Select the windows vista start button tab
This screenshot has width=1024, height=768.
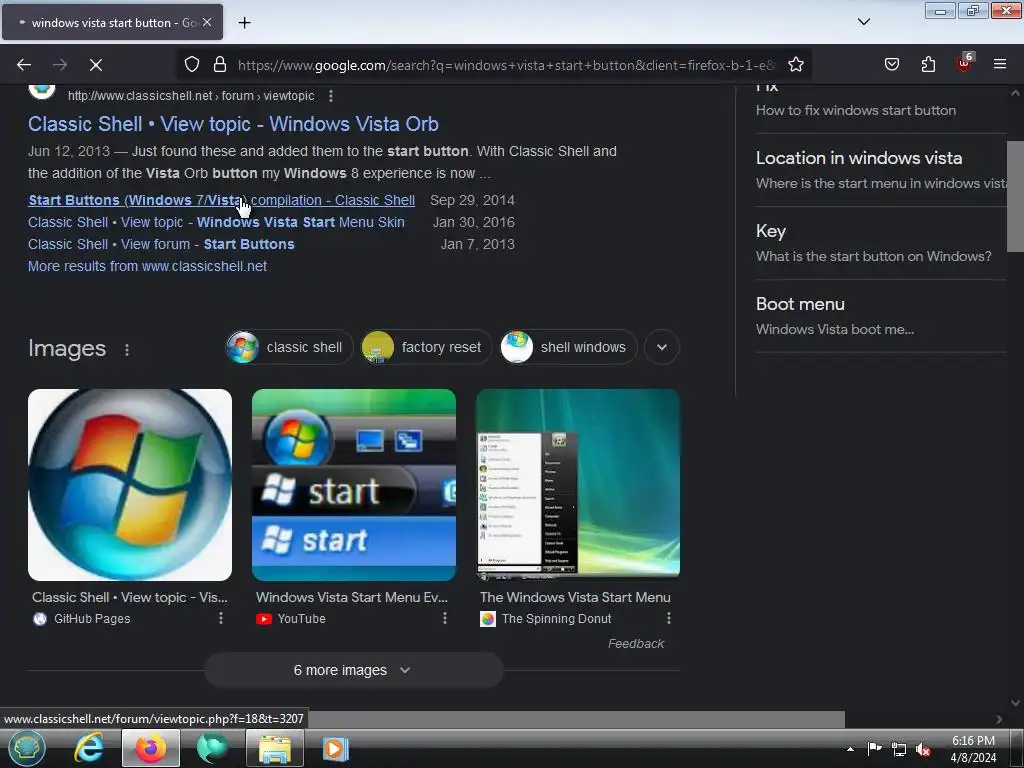[x=112, y=22]
